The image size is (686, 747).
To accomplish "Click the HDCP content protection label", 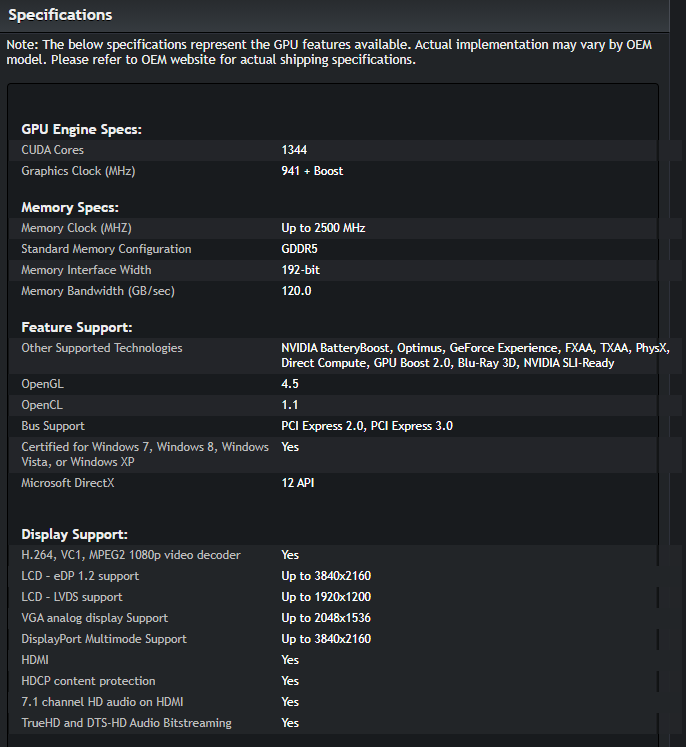I will (x=88, y=681).
